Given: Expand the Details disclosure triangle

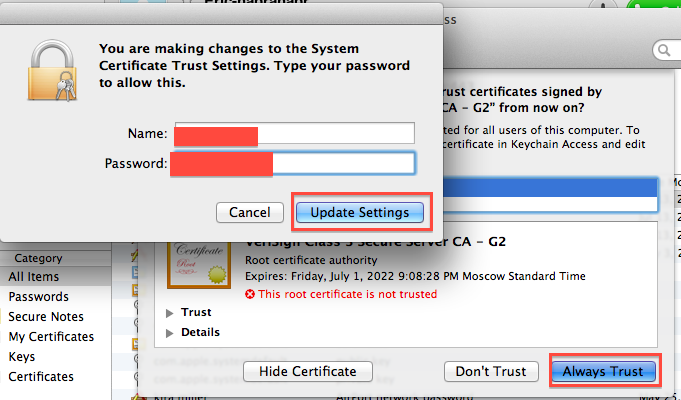Looking at the screenshot, I should tap(170, 332).
